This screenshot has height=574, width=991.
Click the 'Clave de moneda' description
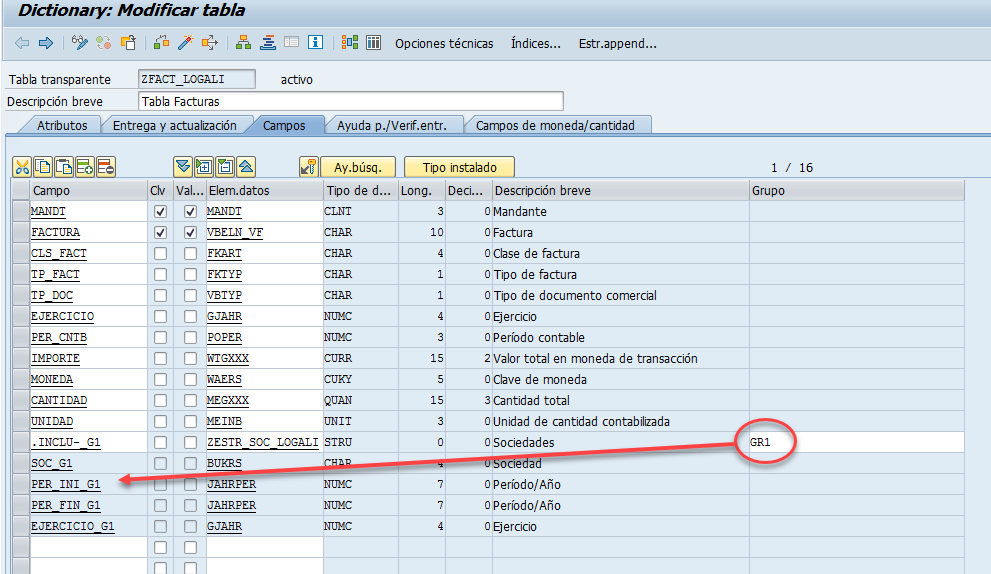[540, 379]
